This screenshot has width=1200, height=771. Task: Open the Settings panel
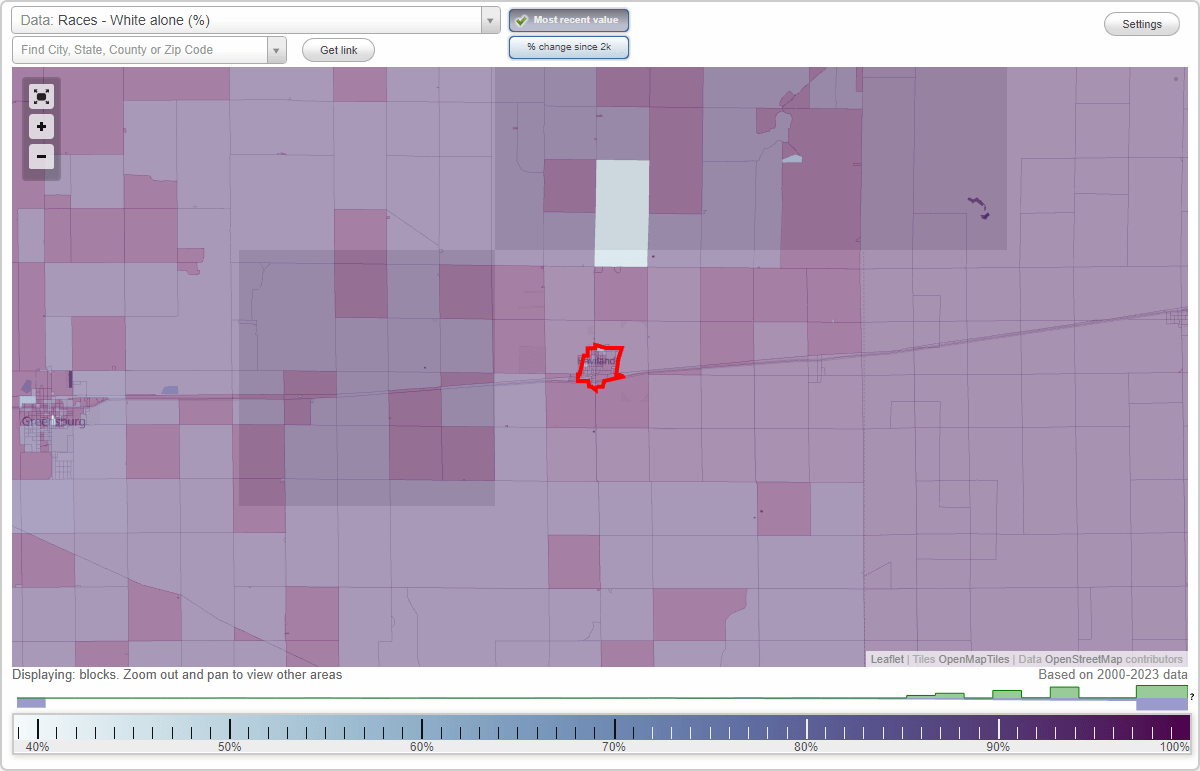pyautogui.click(x=1141, y=23)
